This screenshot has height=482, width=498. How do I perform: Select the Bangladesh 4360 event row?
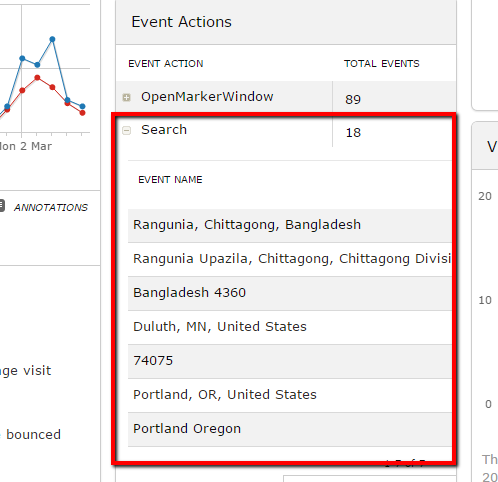point(290,293)
